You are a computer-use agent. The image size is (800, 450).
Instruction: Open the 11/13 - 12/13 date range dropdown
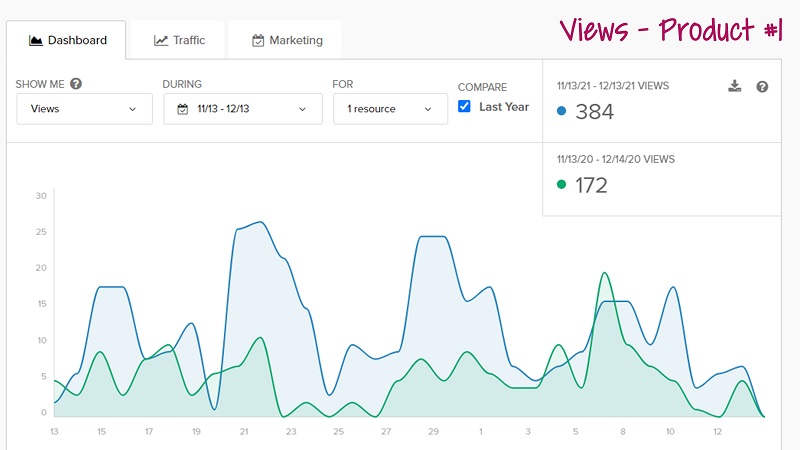[x=243, y=109]
